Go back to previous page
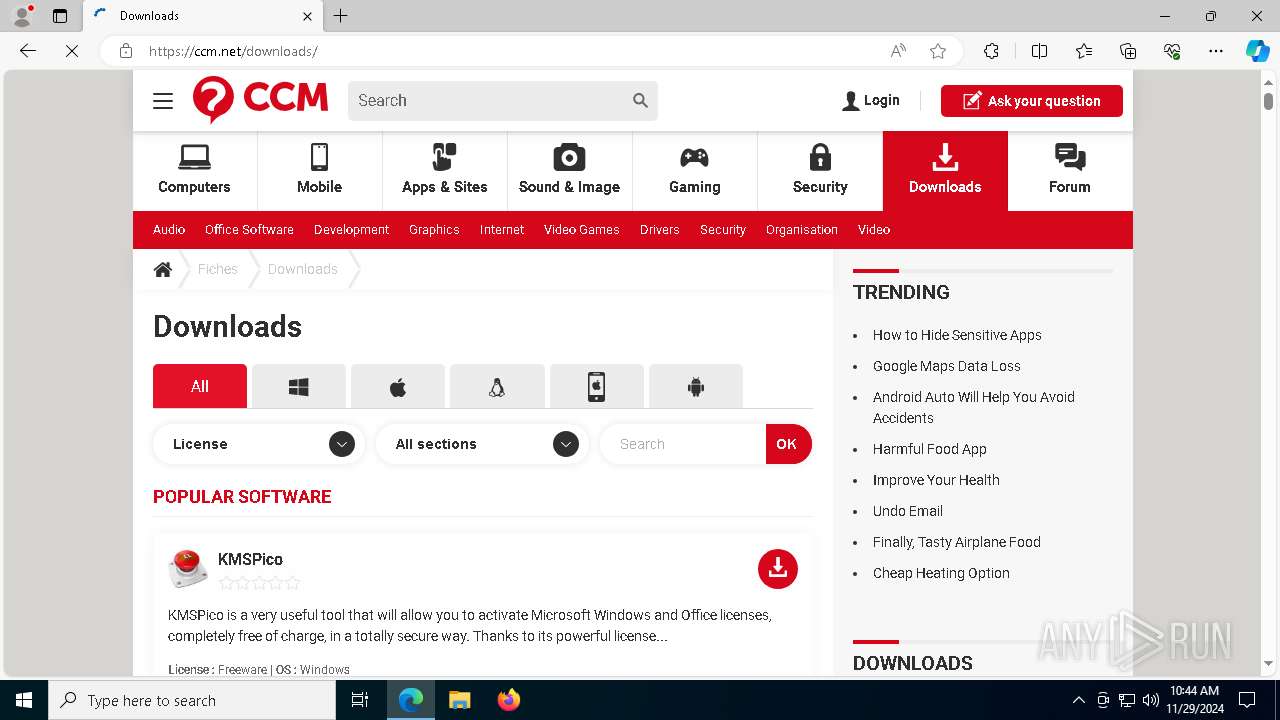 (28, 51)
